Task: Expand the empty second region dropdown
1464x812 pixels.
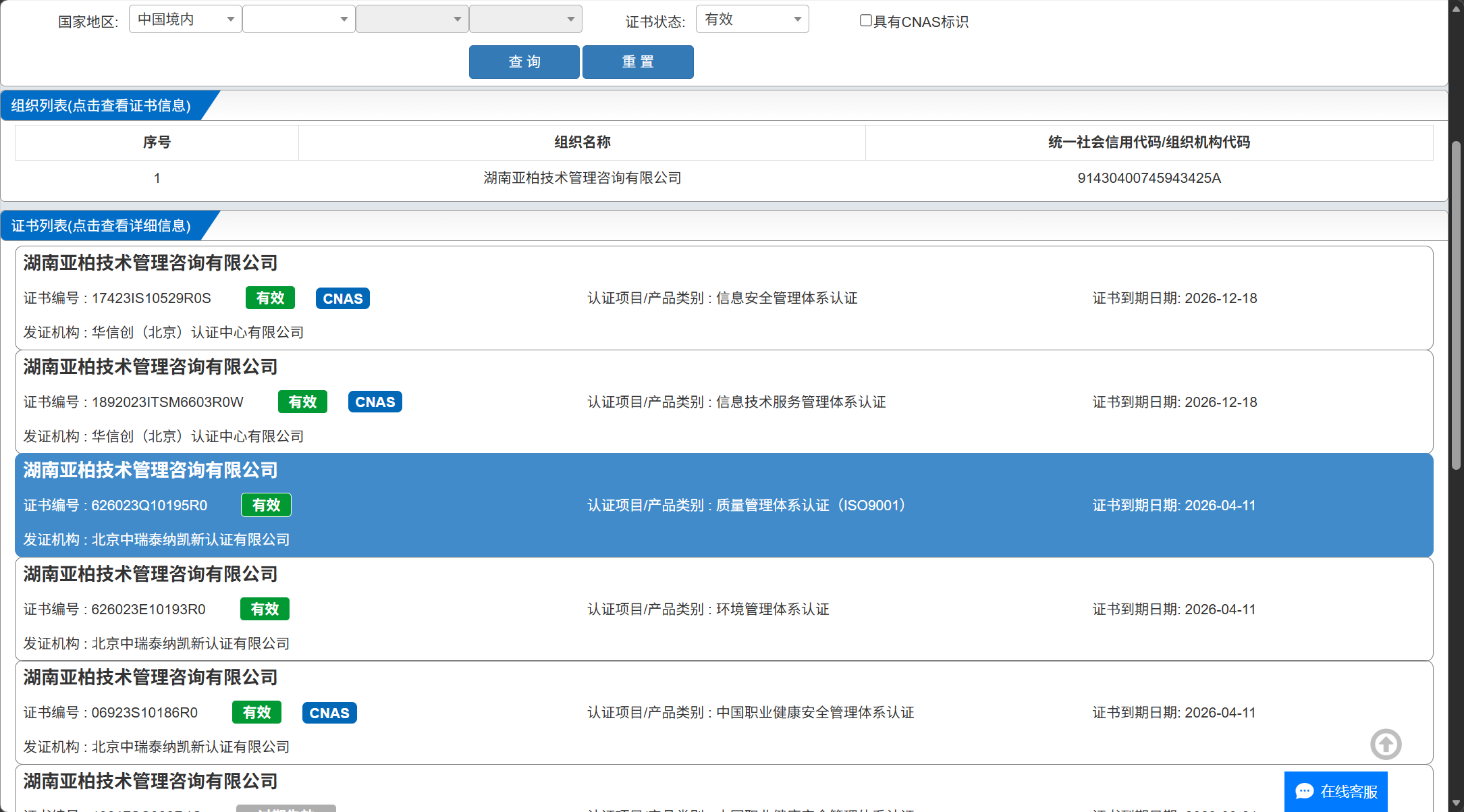Action: coord(298,20)
